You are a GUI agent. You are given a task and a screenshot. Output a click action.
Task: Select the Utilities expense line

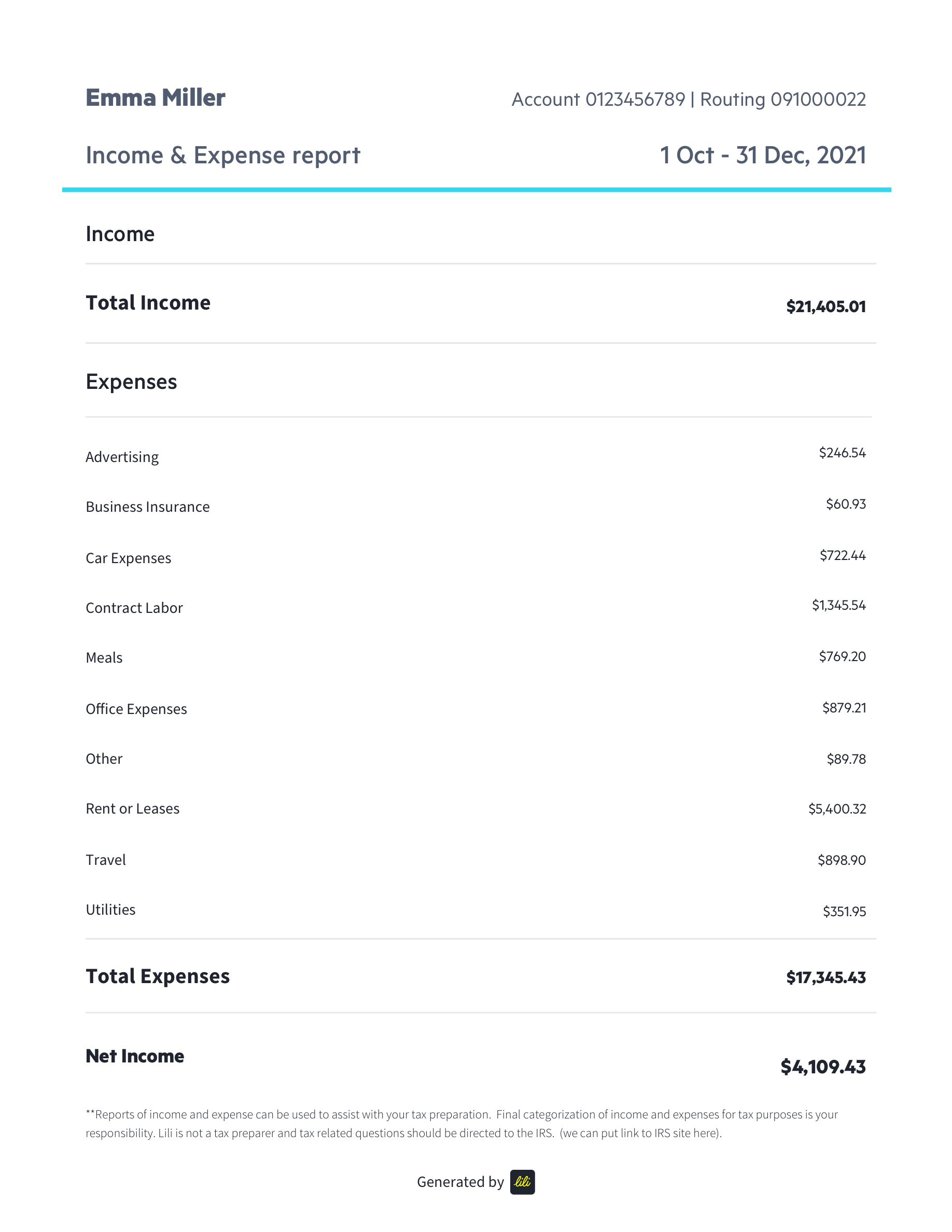point(110,909)
